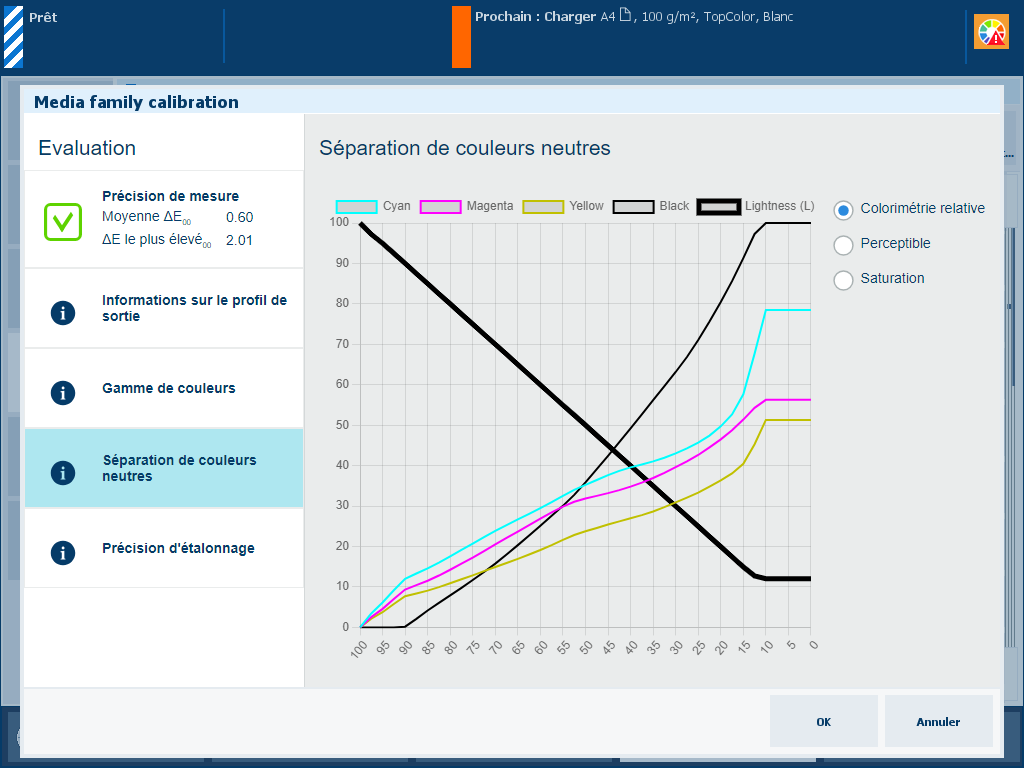The width and height of the screenshot is (1024, 768).
Task: Click info icon beside Précision d'étalonnage
Action: (63, 551)
